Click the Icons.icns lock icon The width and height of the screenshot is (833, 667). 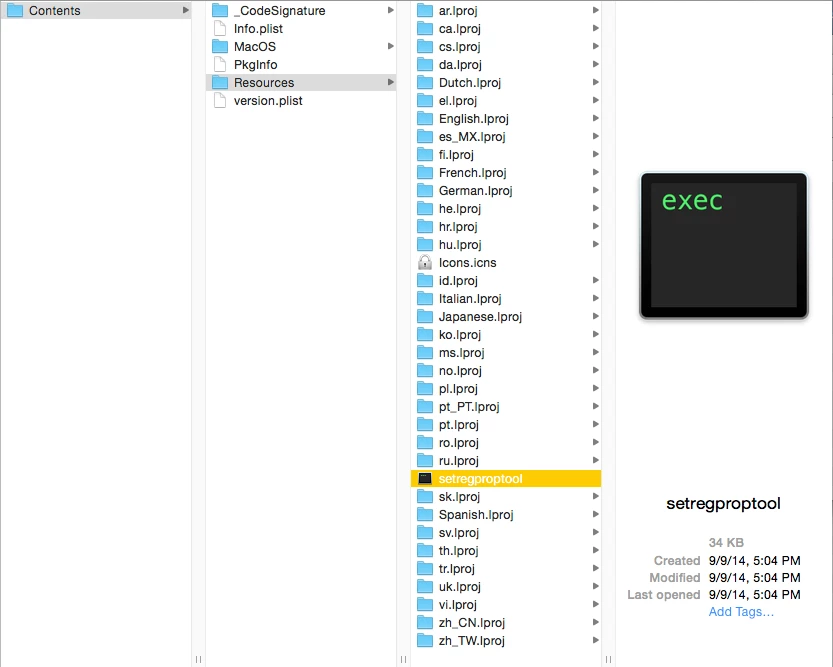pos(425,263)
